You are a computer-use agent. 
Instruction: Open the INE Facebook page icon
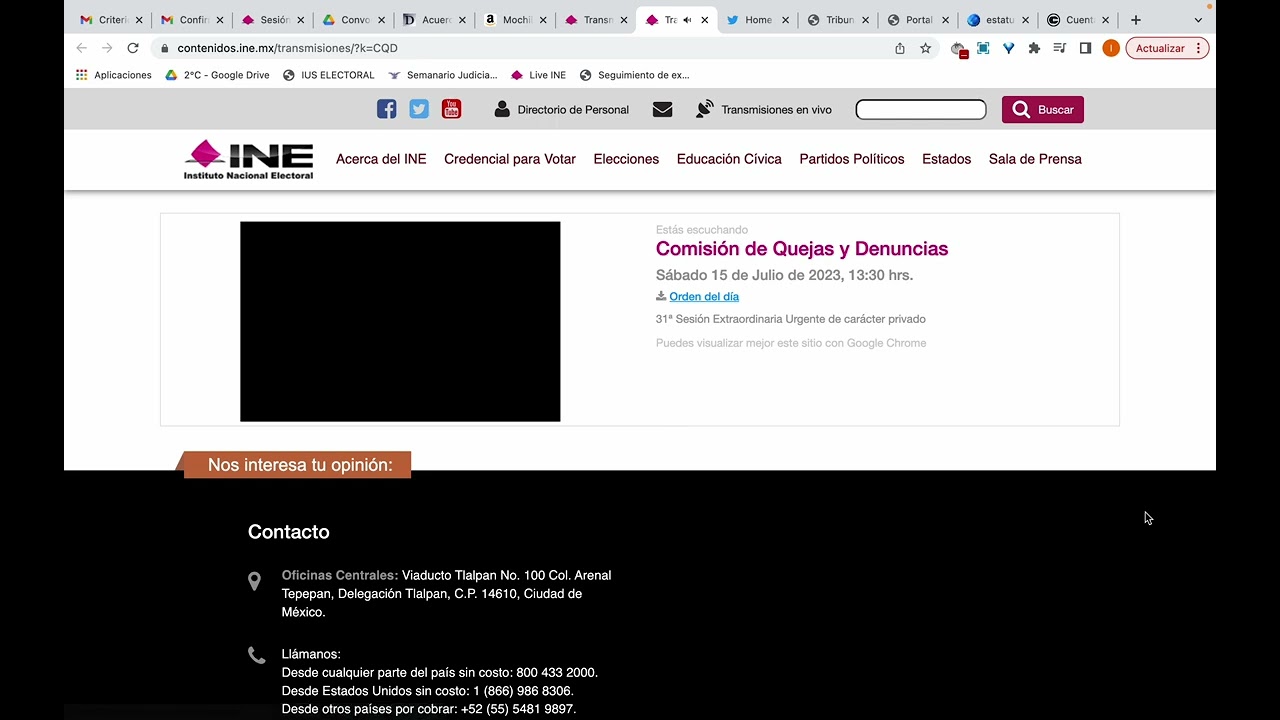(x=386, y=109)
